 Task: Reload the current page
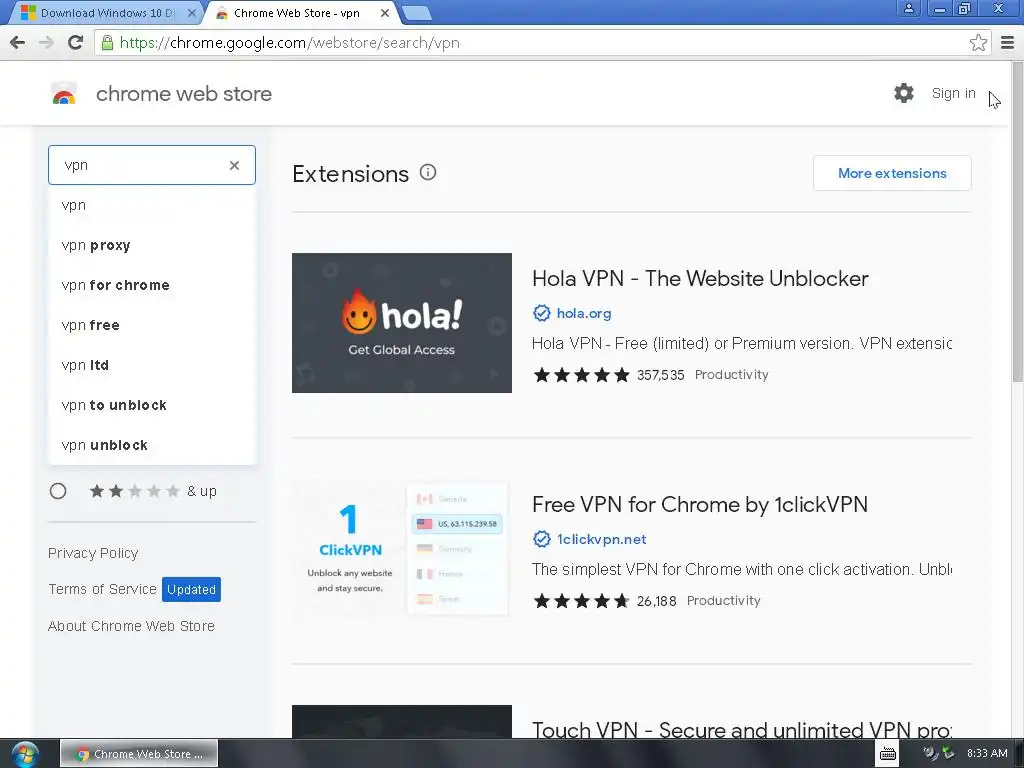click(x=76, y=42)
